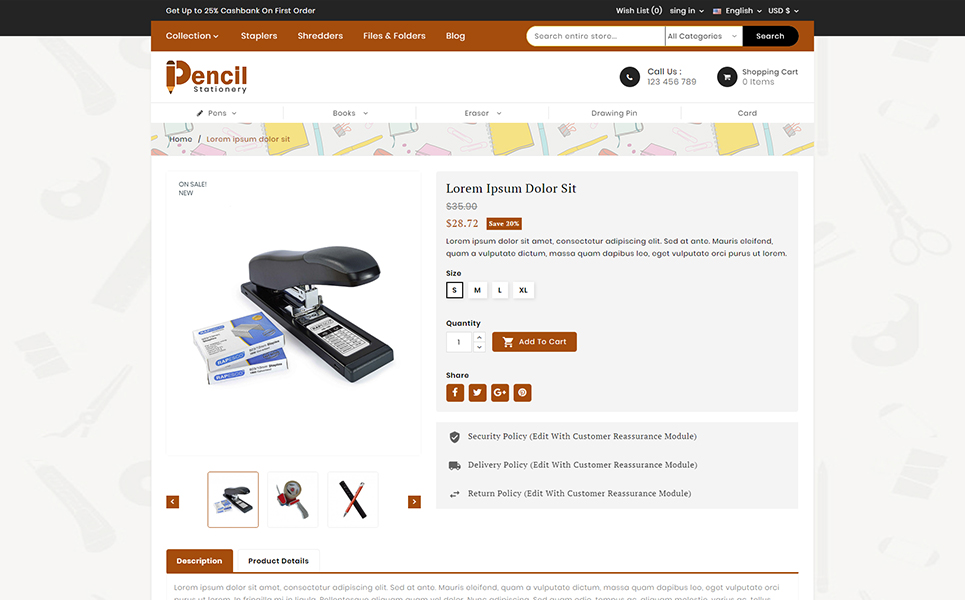
Task: Switch to Product Details tab
Action: point(278,561)
